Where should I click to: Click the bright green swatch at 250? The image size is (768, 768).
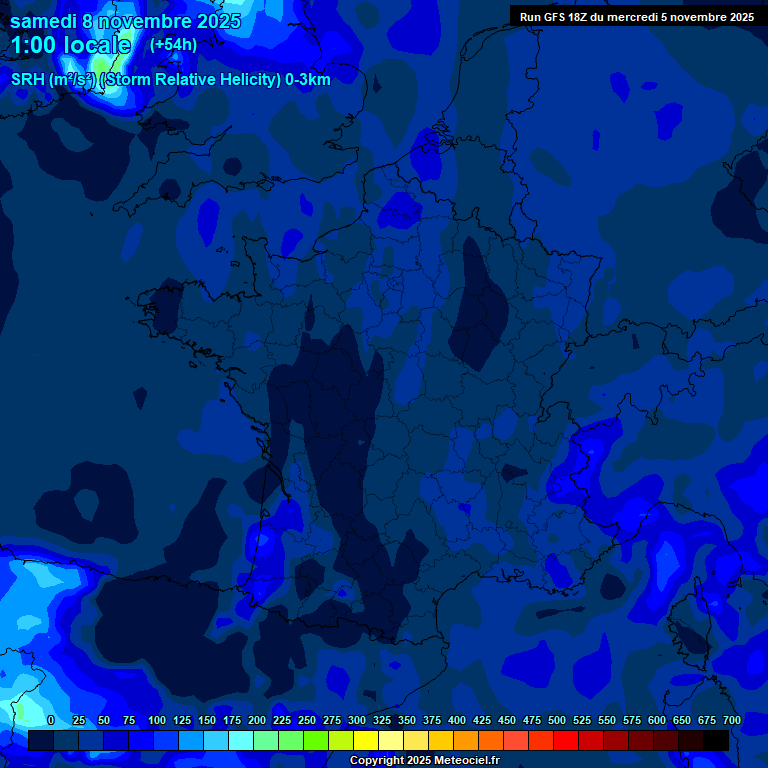(x=316, y=740)
